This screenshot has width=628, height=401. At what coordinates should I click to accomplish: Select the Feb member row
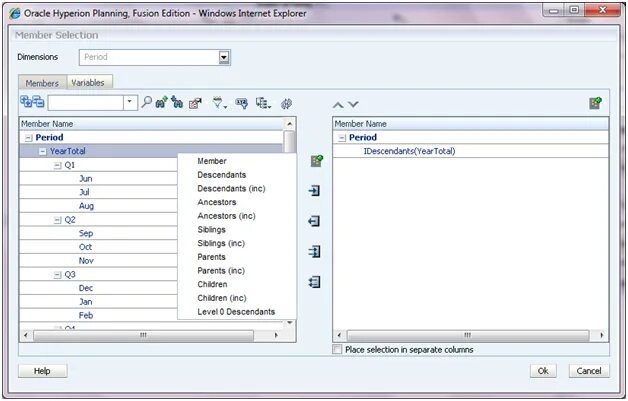(x=99, y=315)
